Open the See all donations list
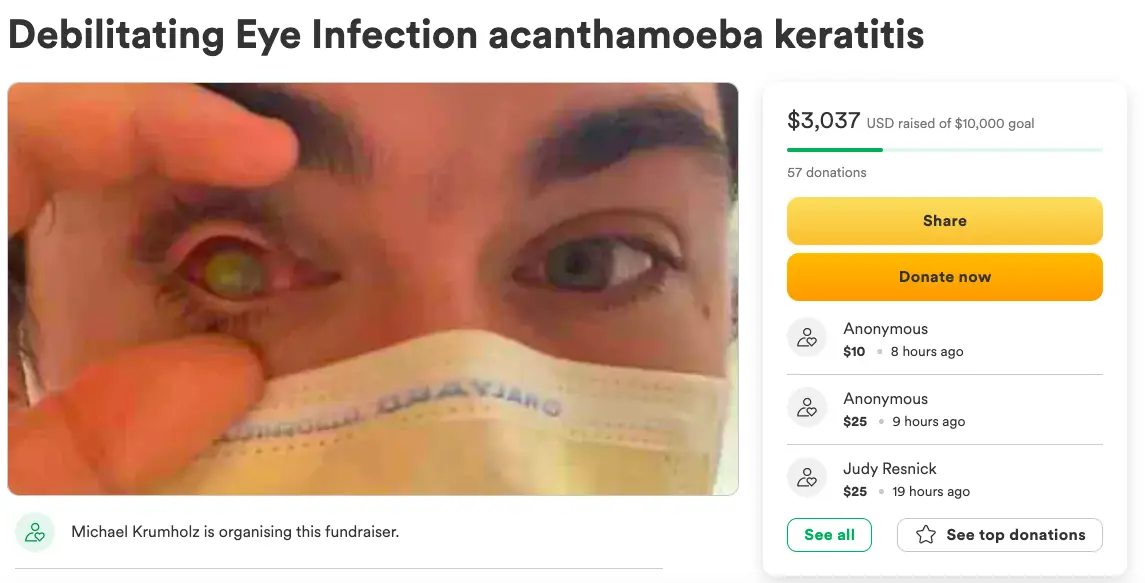This screenshot has height=583, width=1145. click(829, 535)
